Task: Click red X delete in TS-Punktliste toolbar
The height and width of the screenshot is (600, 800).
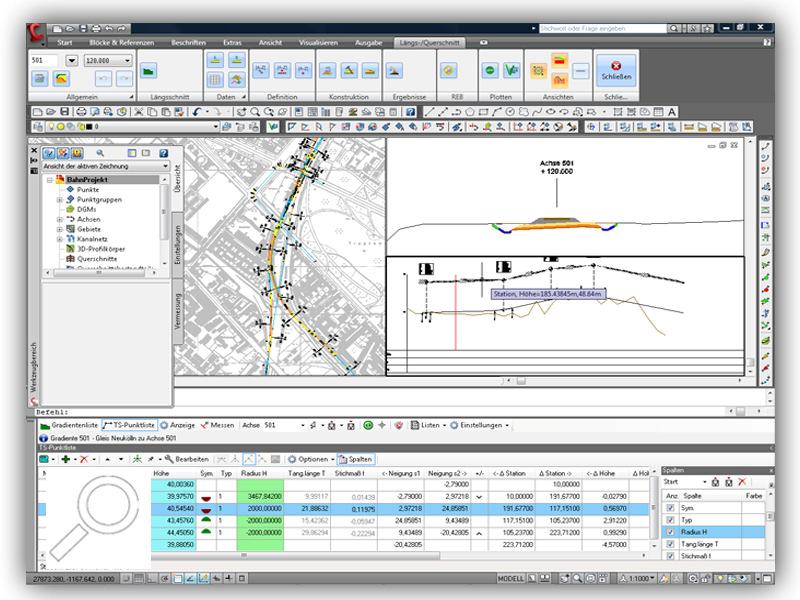Action: coord(84,459)
